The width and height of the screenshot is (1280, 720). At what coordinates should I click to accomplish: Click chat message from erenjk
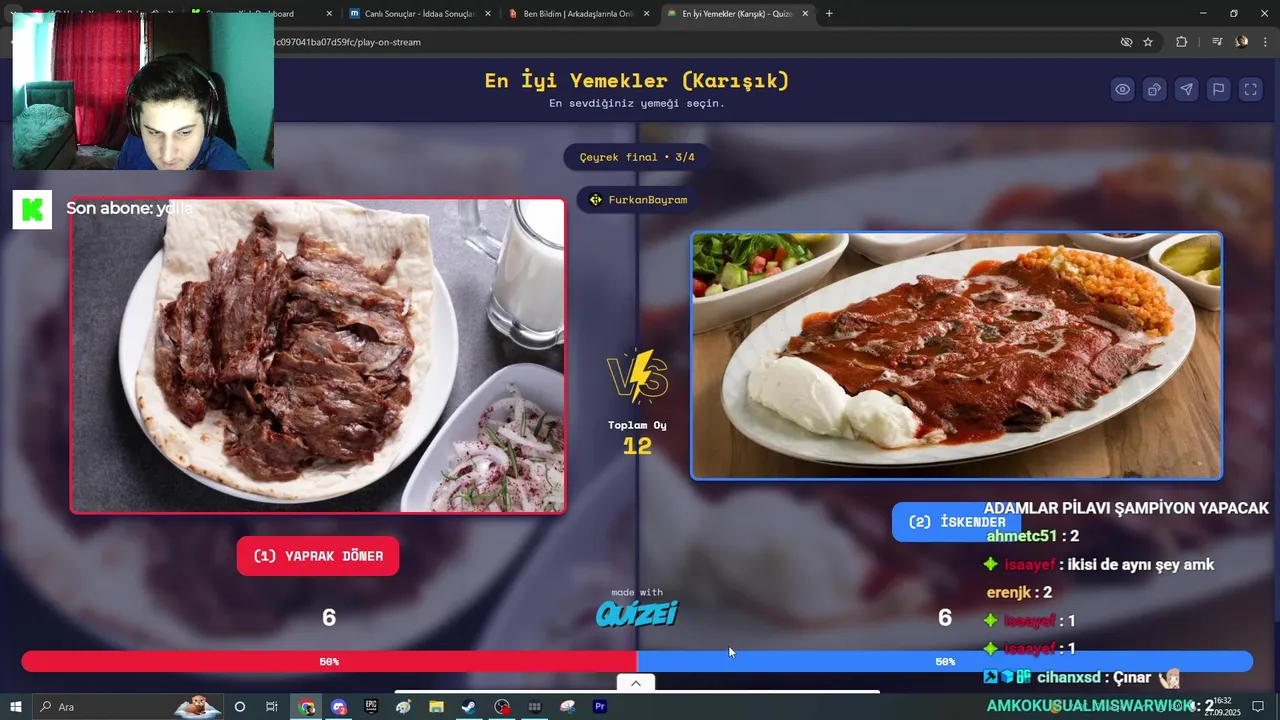point(1019,592)
